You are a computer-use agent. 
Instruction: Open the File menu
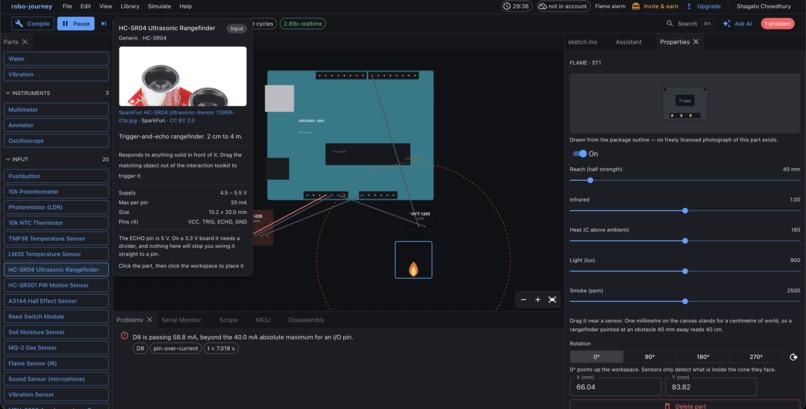pyautogui.click(x=67, y=6)
